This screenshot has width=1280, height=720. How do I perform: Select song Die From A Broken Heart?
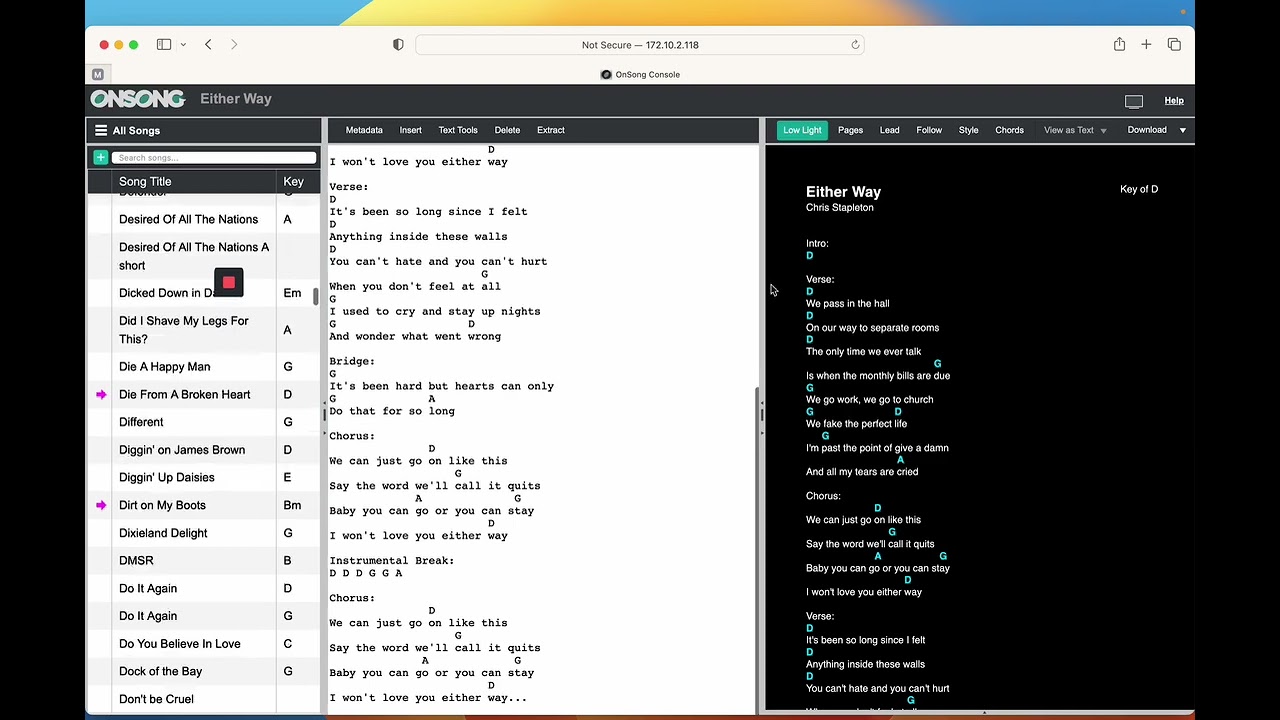coord(184,395)
